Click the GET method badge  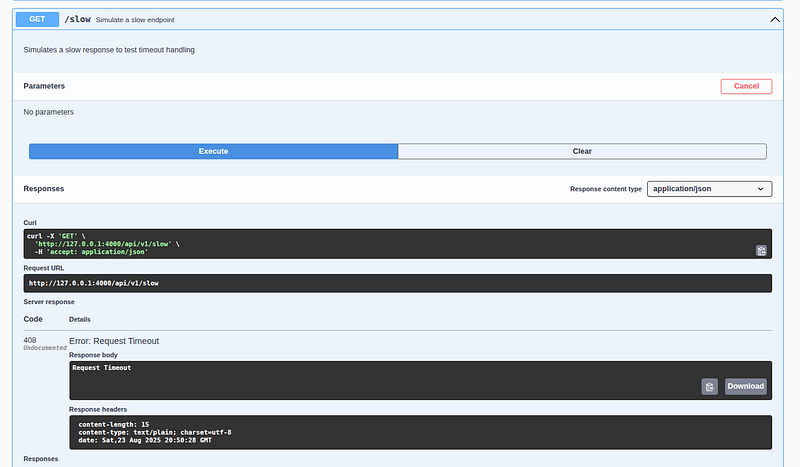pos(37,19)
